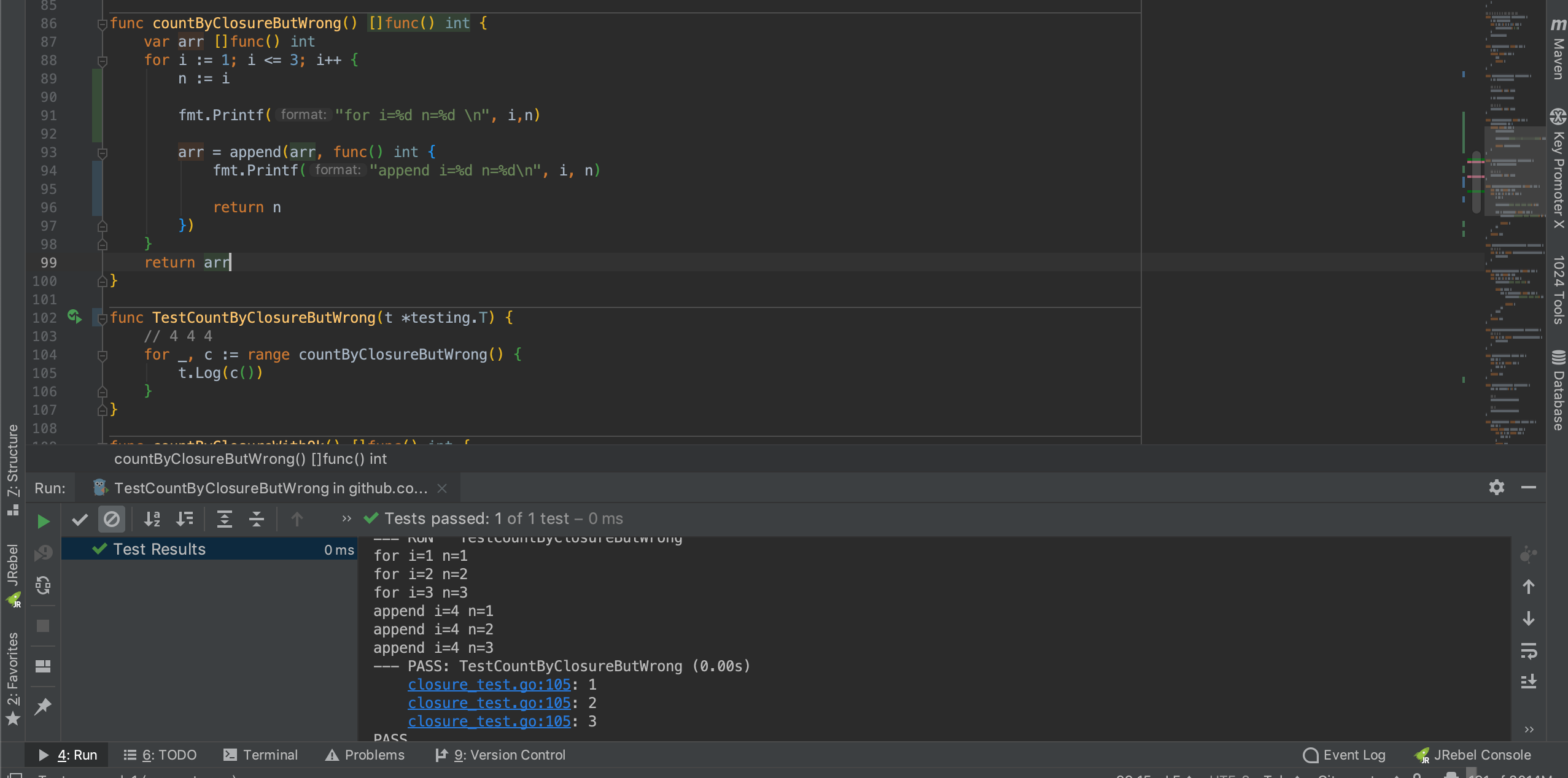The width and height of the screenshot is (1568, 778).
Task: Toggle alphabetical sorting of test results
Action: tap(152, 518)
